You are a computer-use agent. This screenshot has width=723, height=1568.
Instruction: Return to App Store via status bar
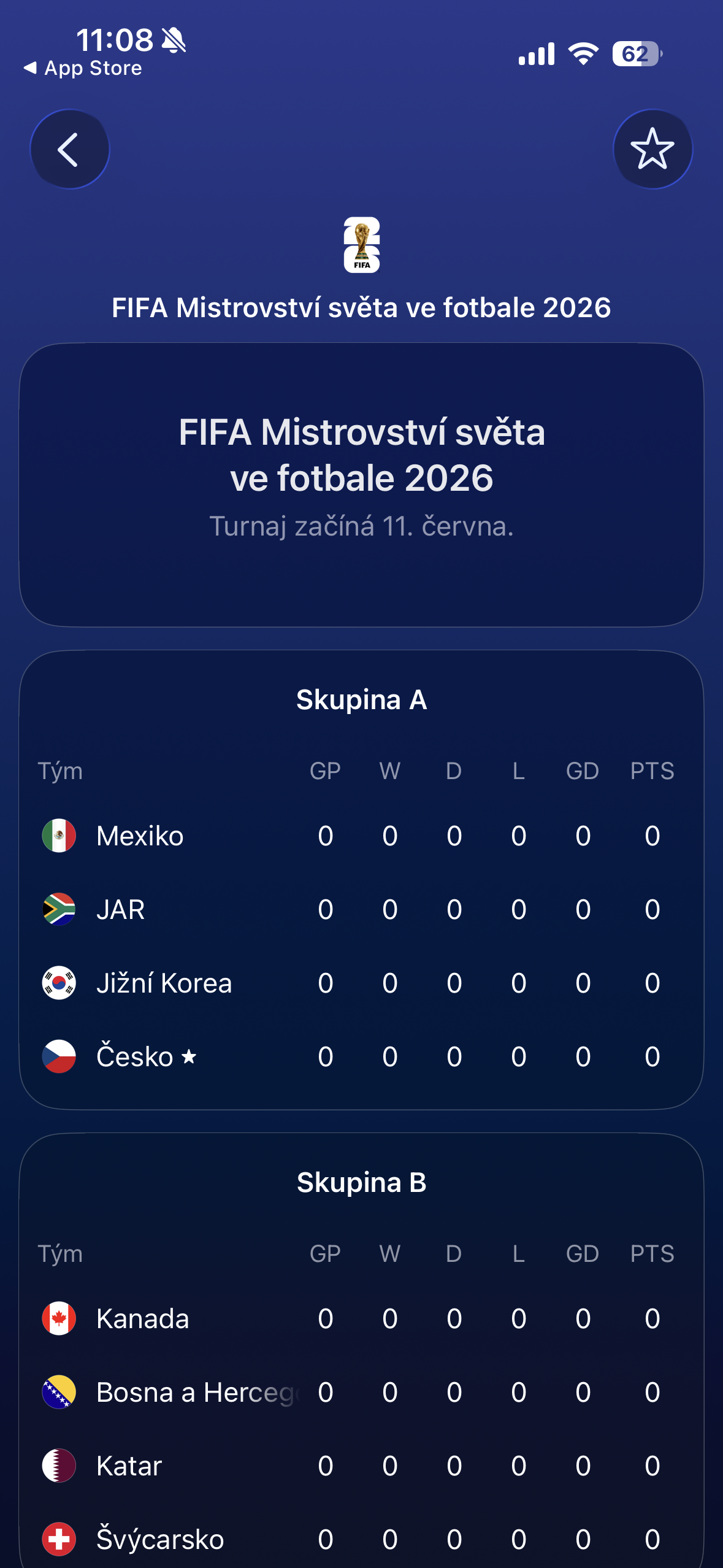pyautogui.click(x=83, y=68)
